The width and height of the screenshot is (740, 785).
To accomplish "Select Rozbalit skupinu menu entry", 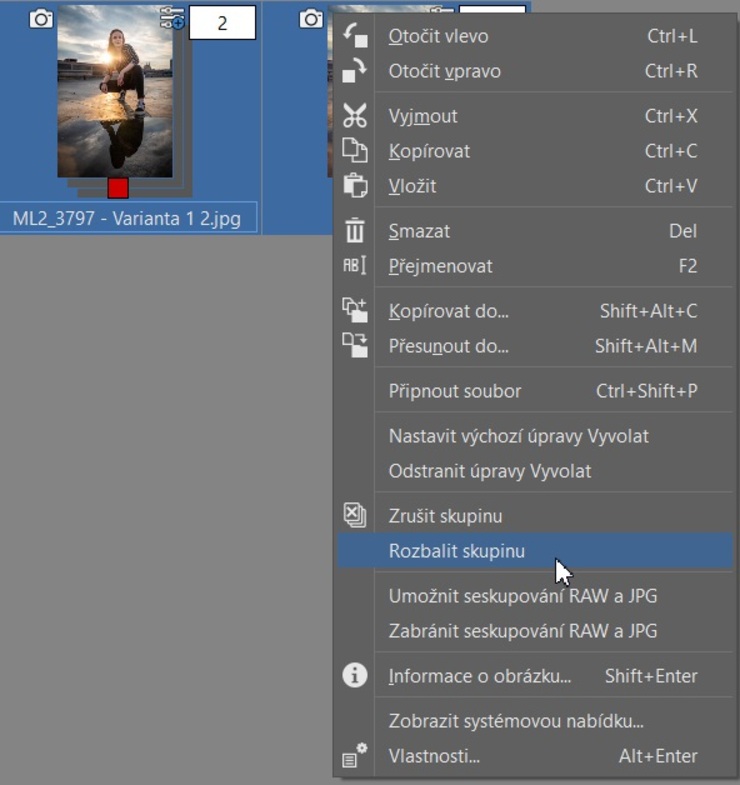I will pyautogui.click(x=535, y=551).
